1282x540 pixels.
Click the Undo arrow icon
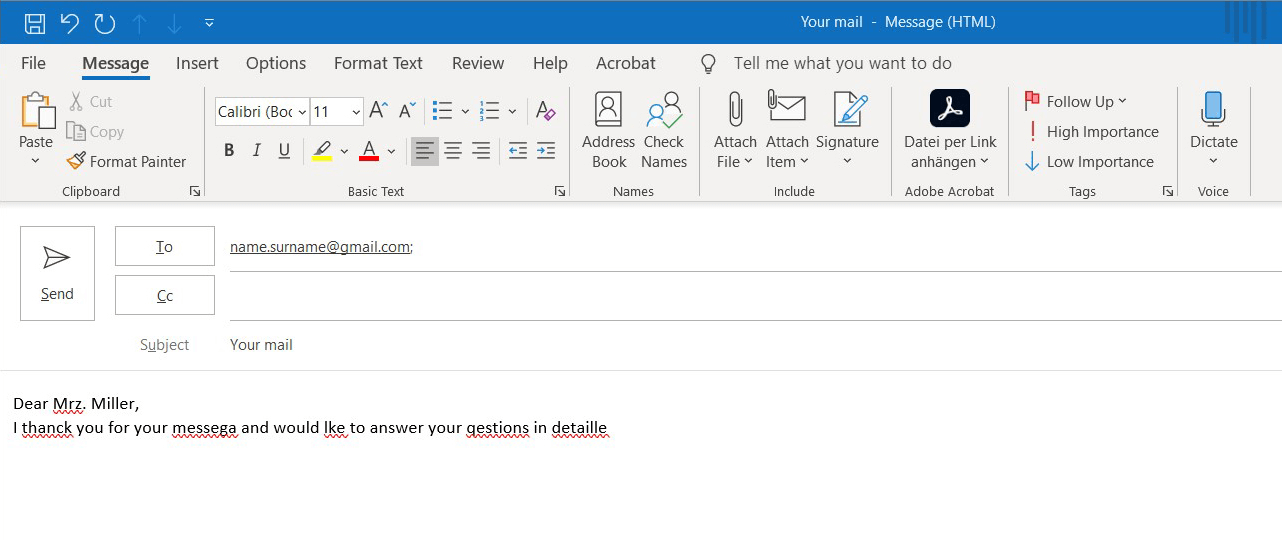pyautogui.click(x=69, y=22)
